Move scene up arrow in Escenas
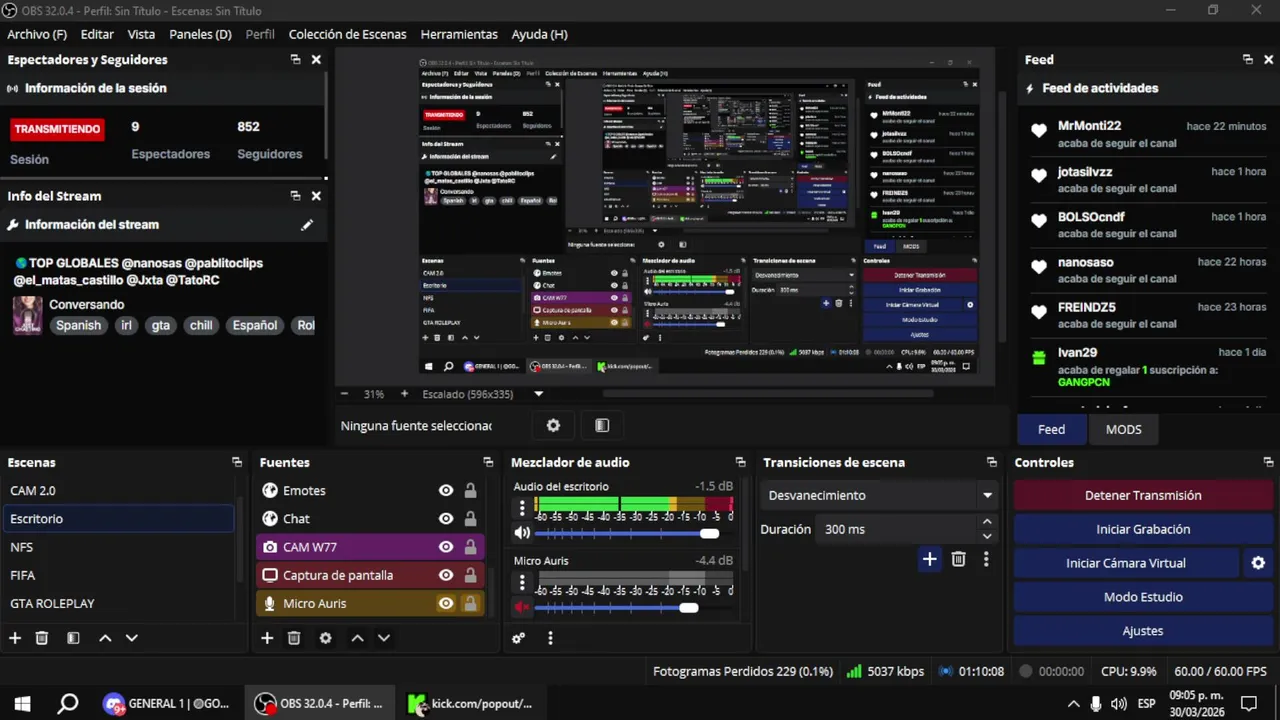 point(105,638)
